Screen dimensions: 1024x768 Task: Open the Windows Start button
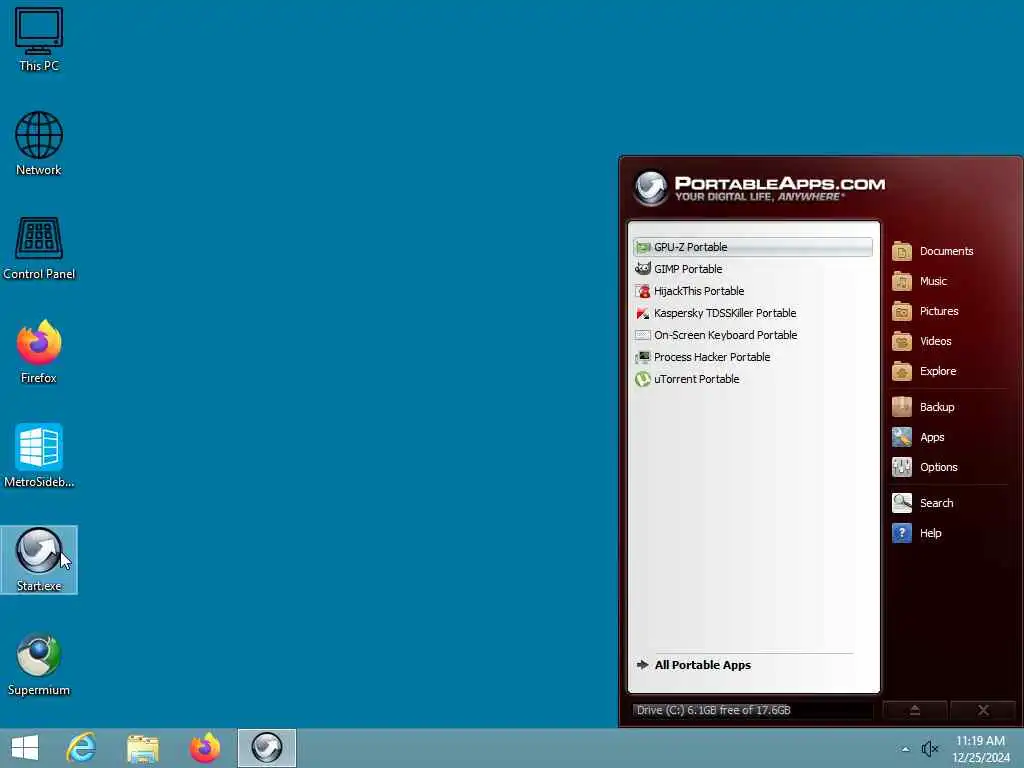(x=25, y=748)
